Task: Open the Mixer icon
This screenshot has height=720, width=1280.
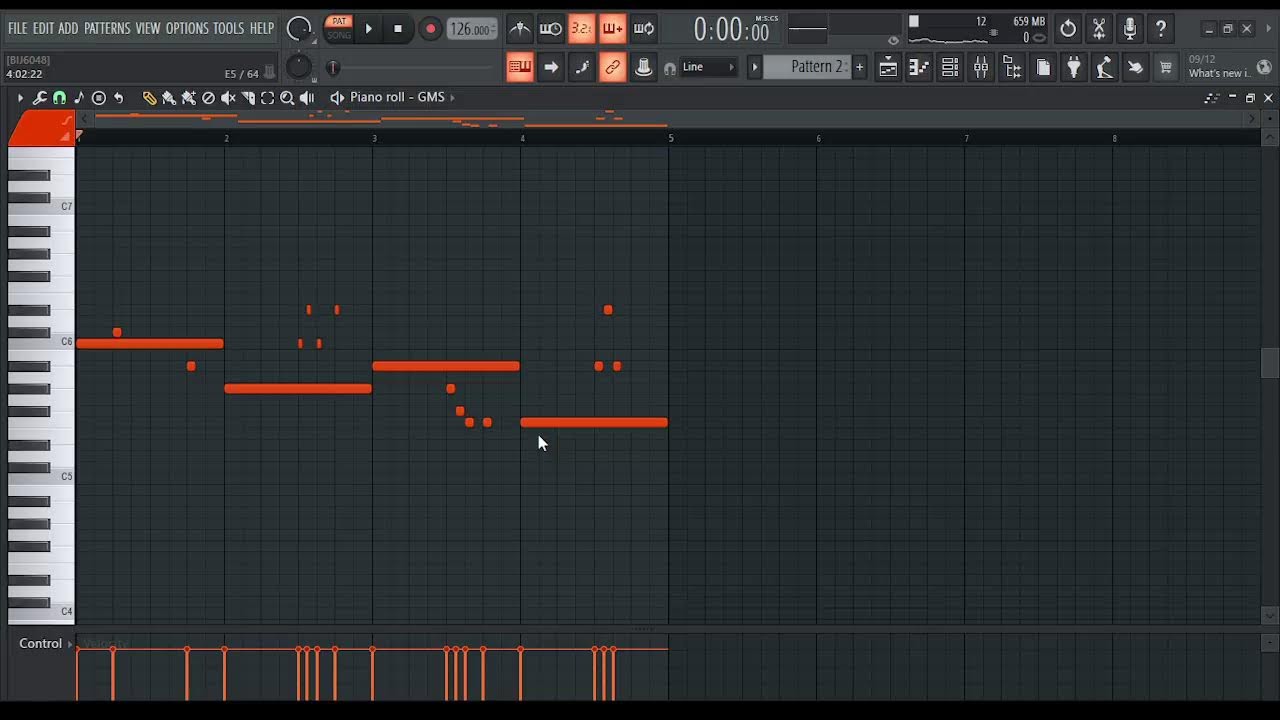Action: (x=980, y=67)
